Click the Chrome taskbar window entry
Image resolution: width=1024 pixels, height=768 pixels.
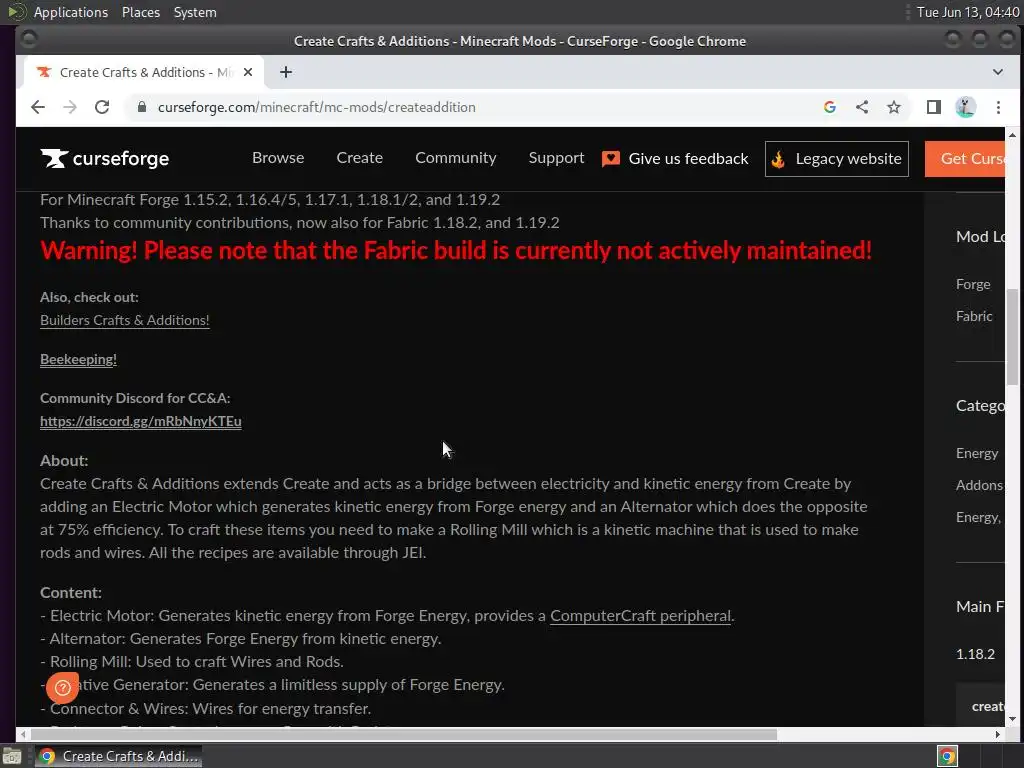(118, 756)
